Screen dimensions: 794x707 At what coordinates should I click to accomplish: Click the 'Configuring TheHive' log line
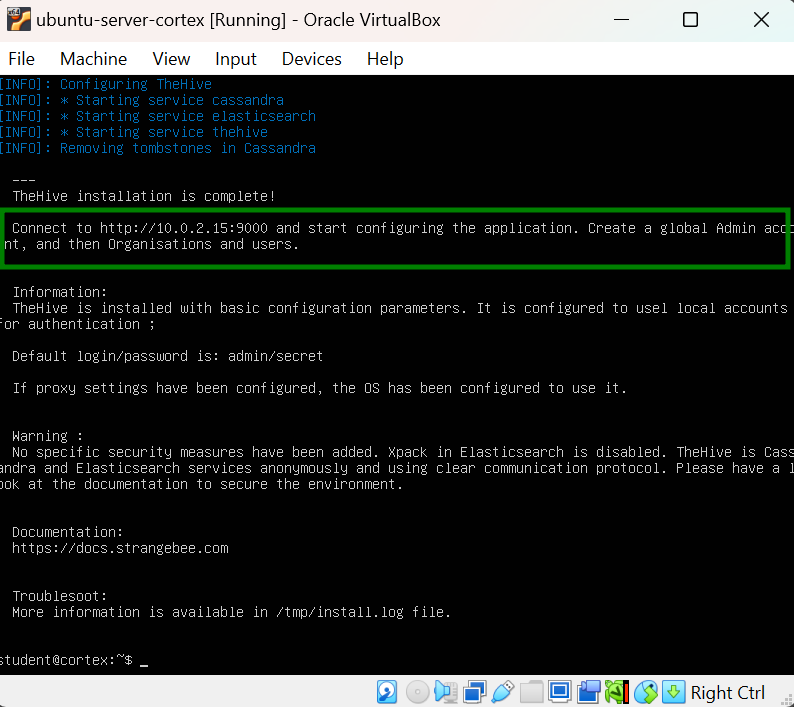(x=106, y=84)
